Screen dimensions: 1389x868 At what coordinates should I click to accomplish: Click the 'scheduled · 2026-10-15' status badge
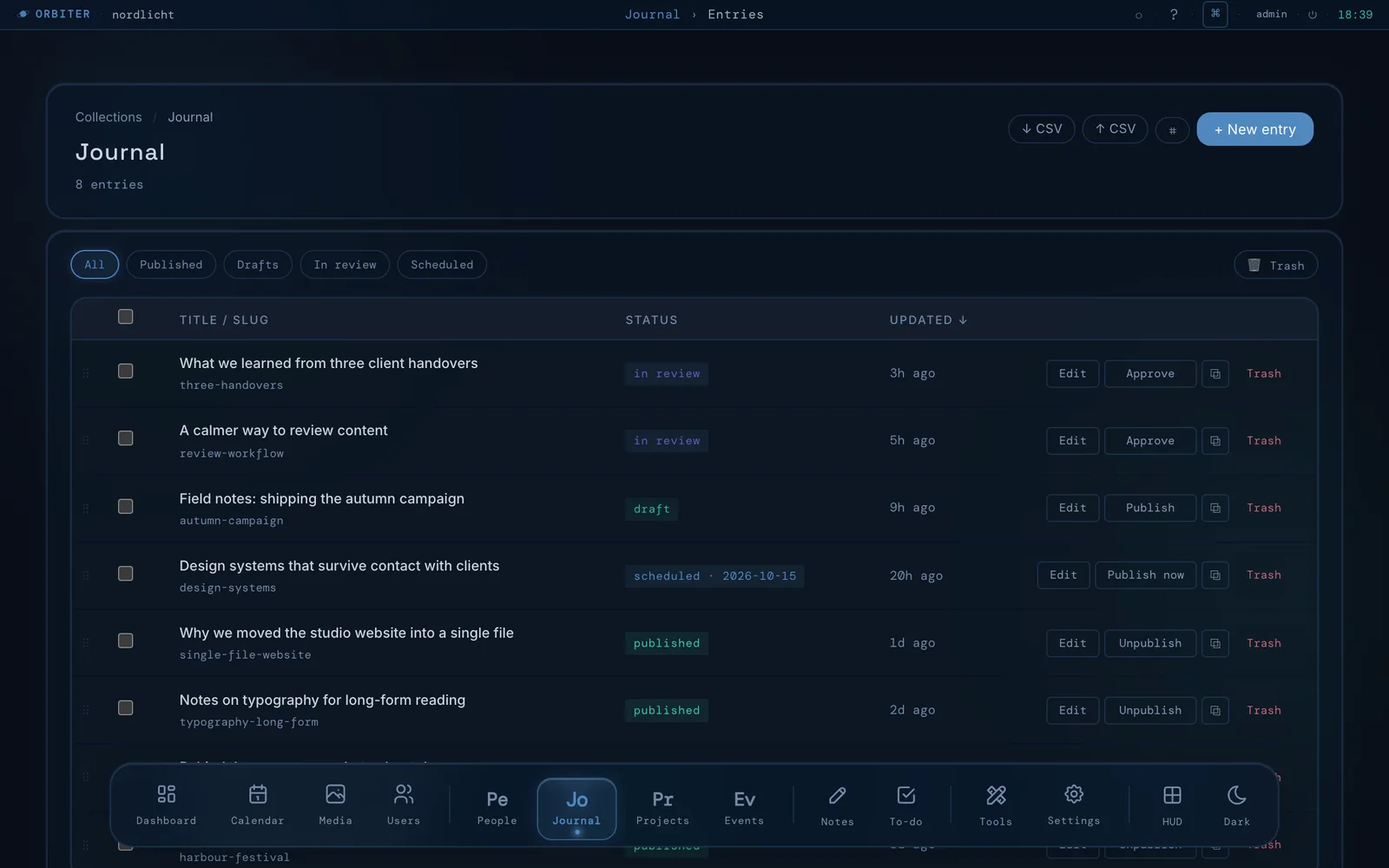pyautogui.click(x=714, y=576)
